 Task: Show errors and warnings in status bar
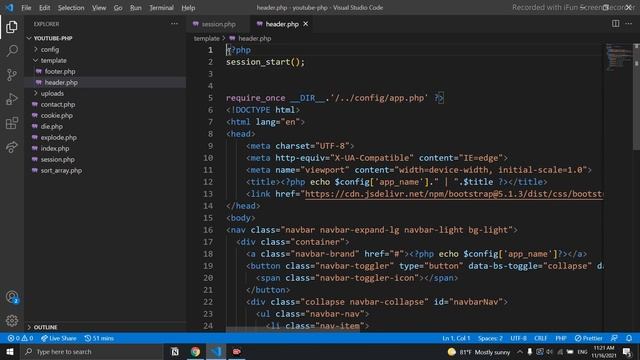coord(20,338)
